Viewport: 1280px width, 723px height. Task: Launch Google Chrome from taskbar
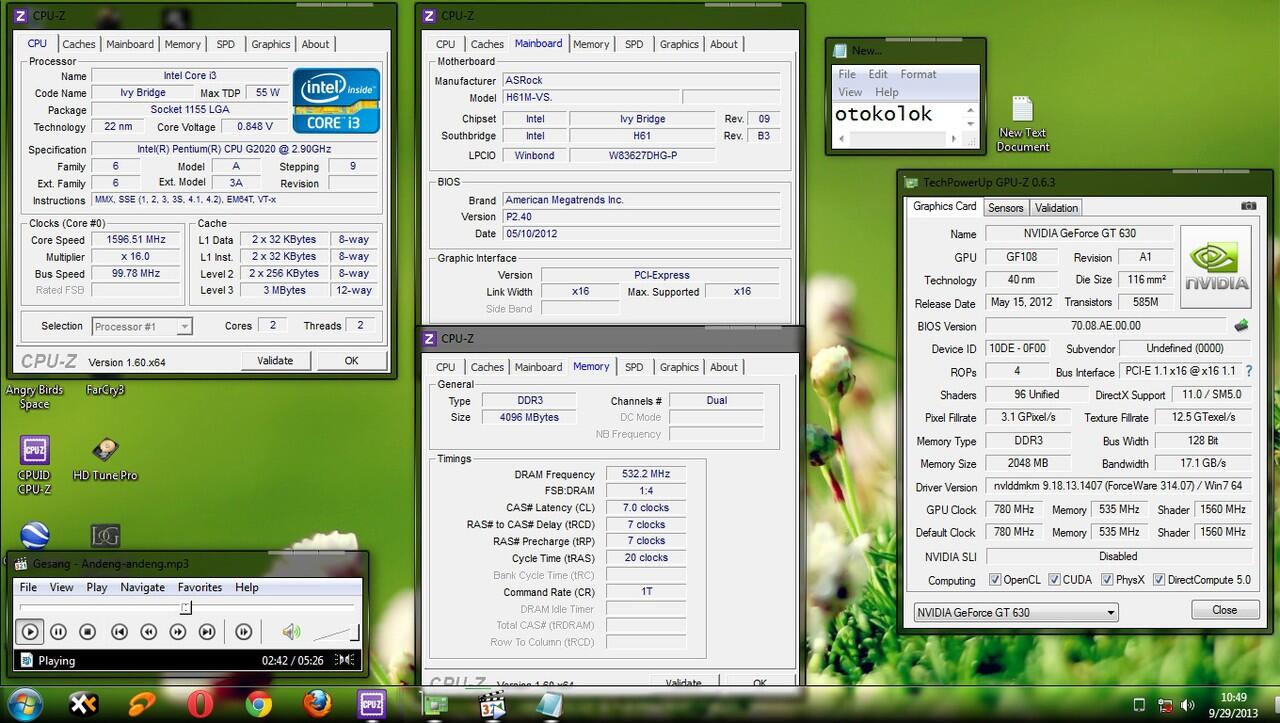[x=259, y=704]
